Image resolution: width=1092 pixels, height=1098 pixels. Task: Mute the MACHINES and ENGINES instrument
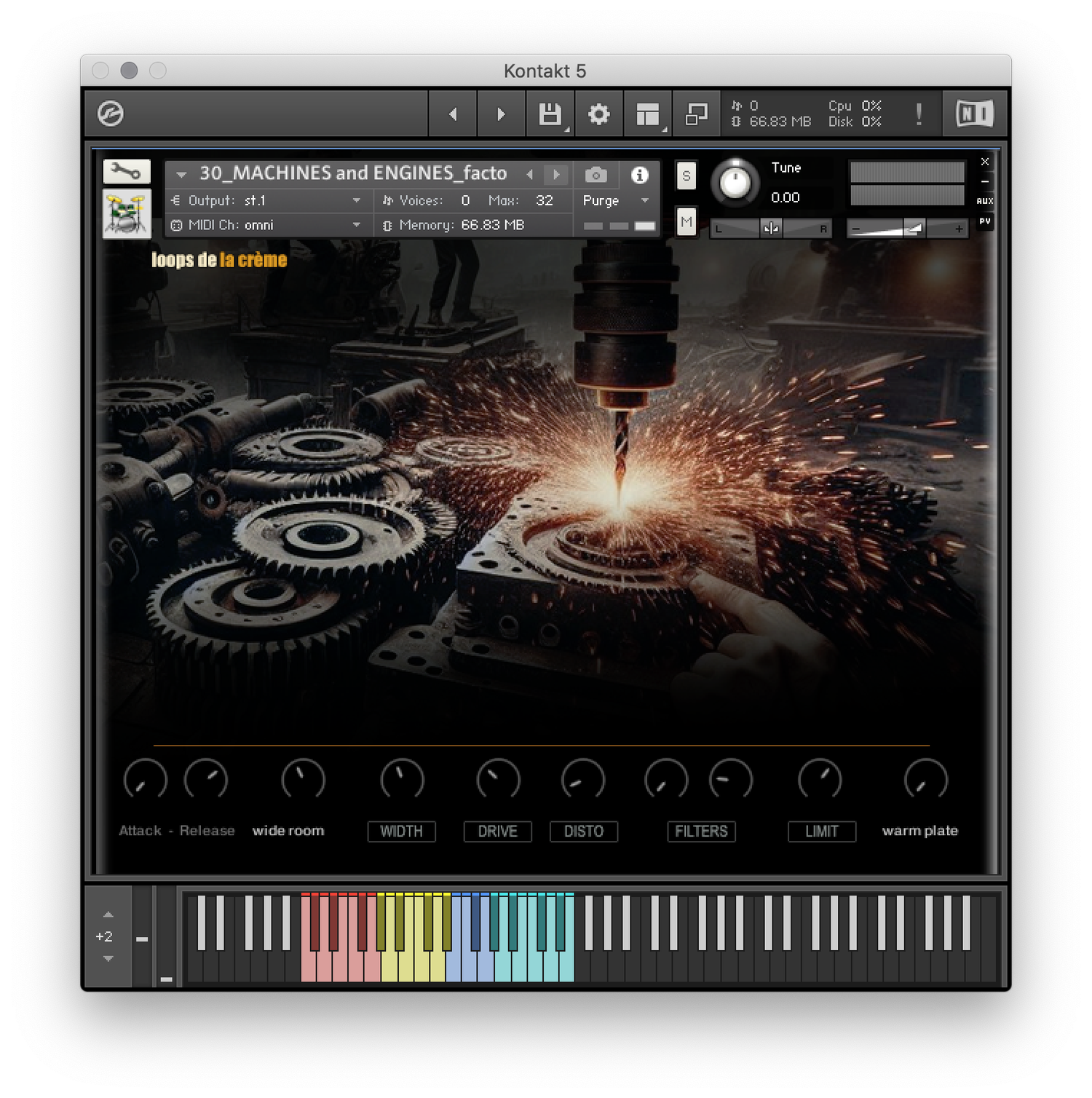[685, 222]
